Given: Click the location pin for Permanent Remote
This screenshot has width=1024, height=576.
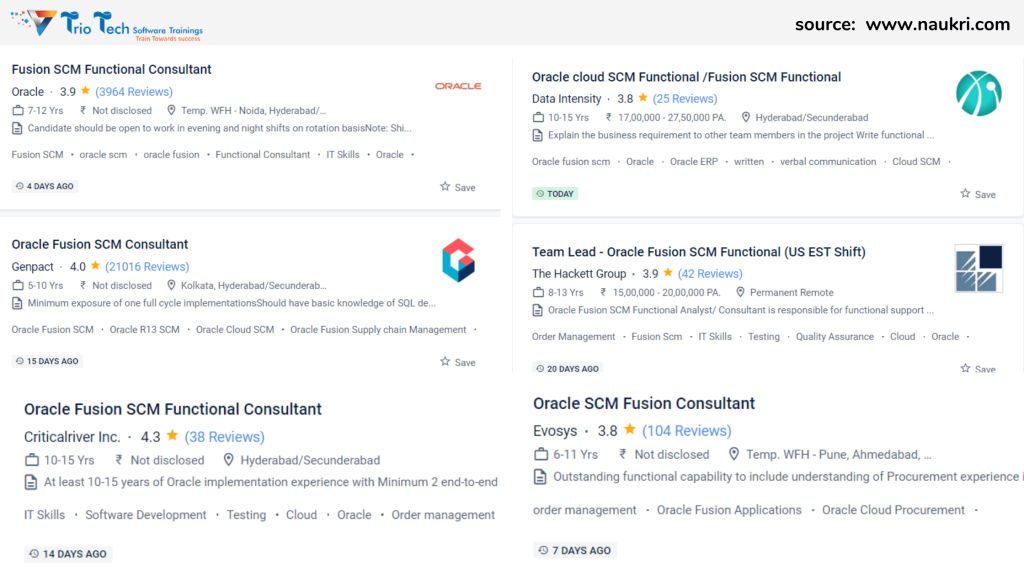Looking at the screenshot, I should click(740, 292).
